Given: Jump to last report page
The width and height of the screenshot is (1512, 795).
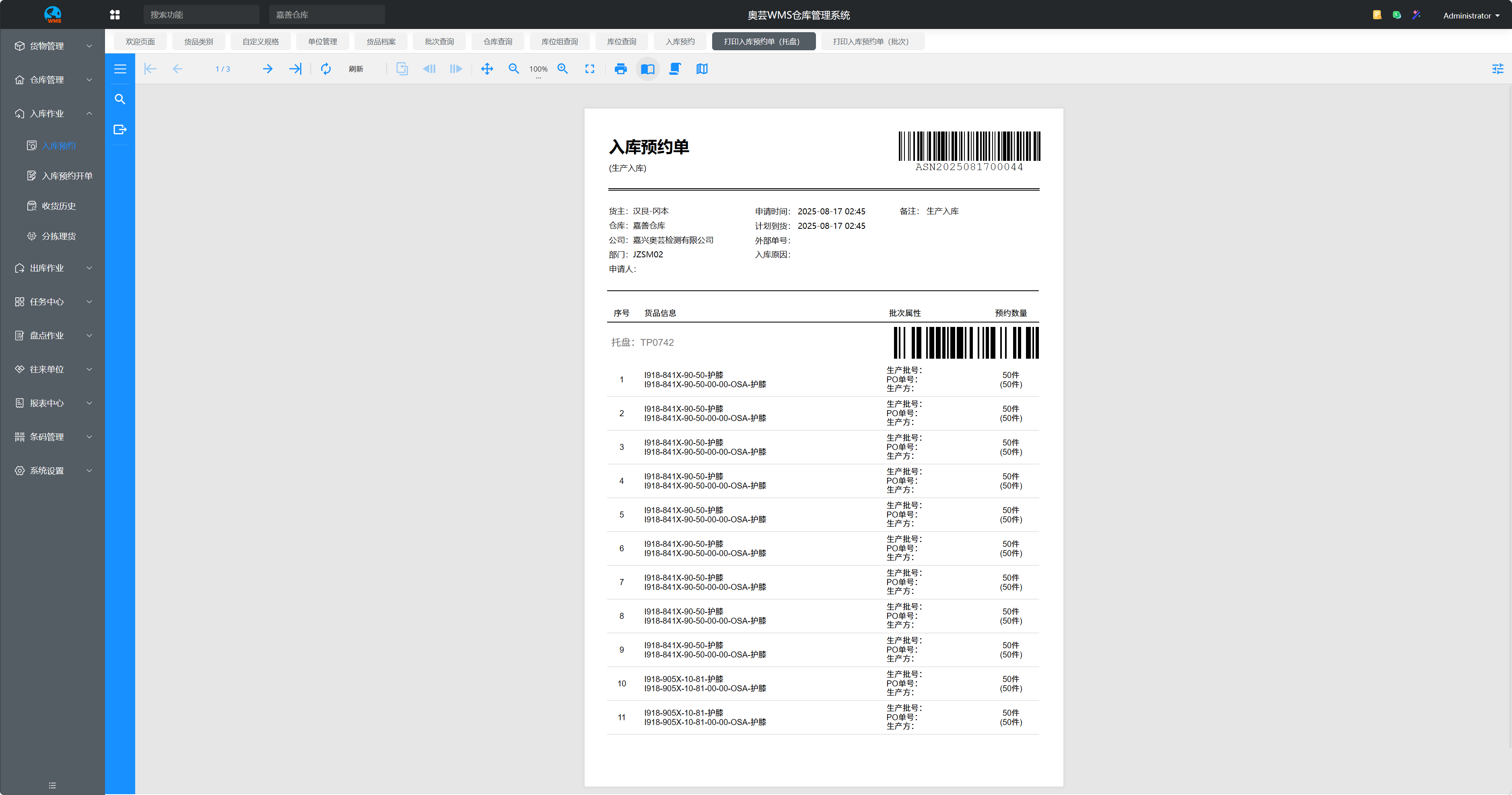Looking at the screenshot, I should [x=295, y=69].
